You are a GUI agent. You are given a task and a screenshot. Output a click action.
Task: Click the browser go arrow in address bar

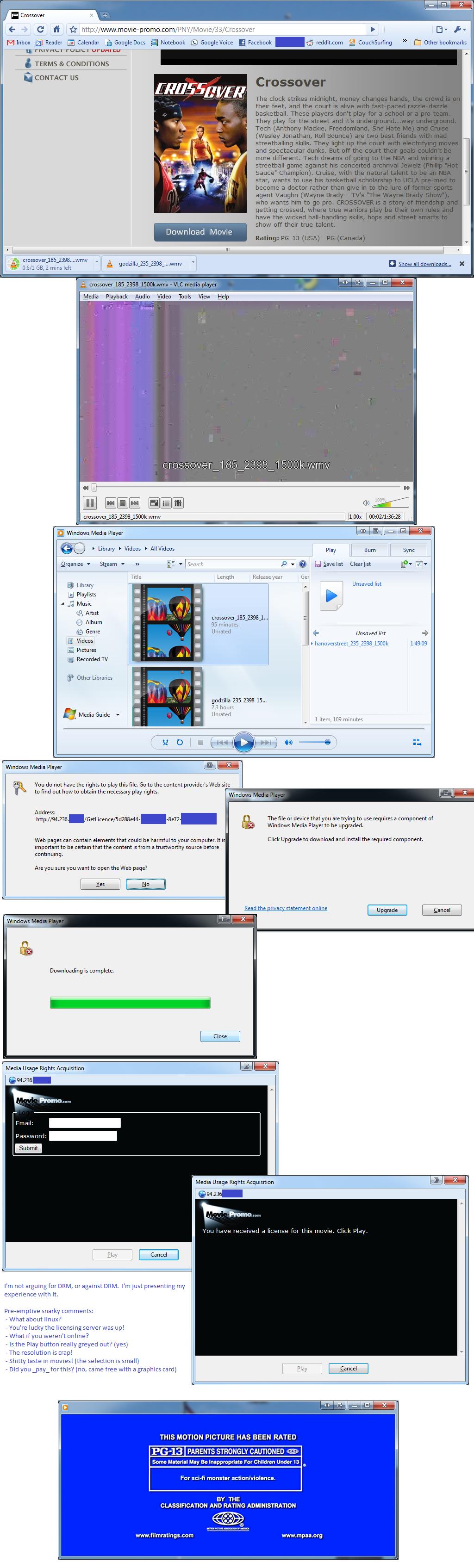coord(373,29)
